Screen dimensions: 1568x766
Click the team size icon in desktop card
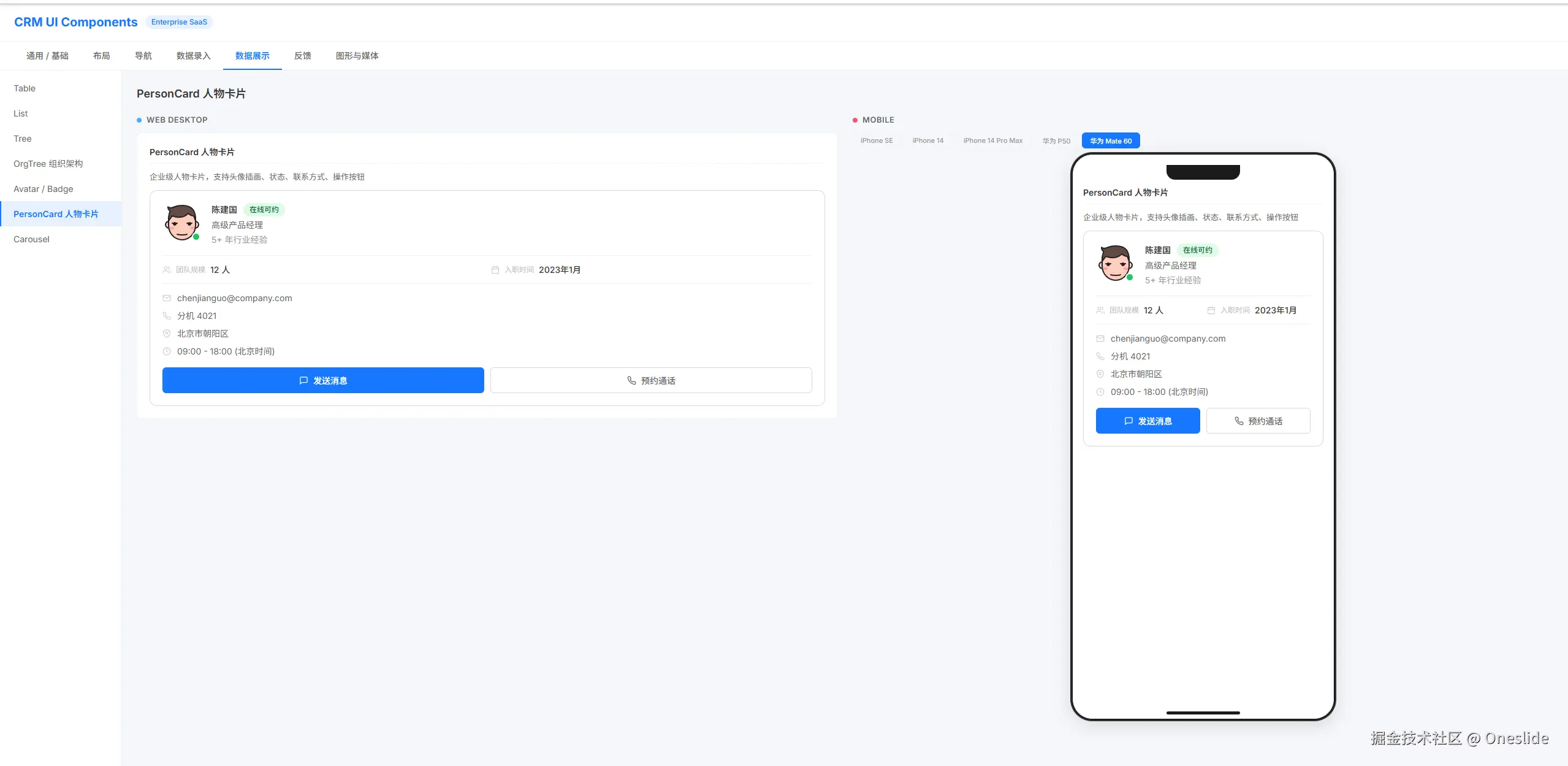pyautogui.click(x=167, y=270)
